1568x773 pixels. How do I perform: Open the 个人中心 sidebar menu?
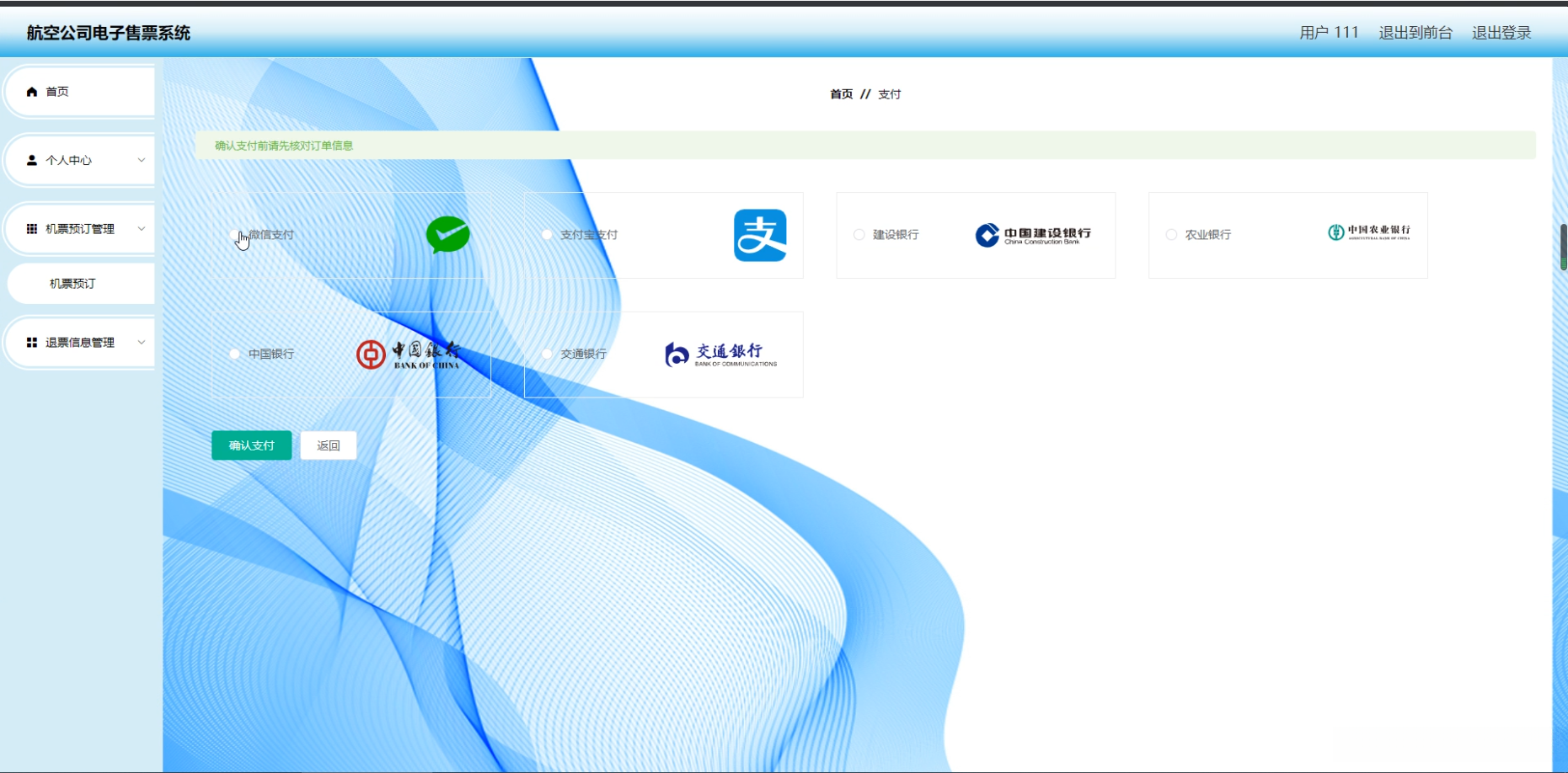click(x=81, y=160)
